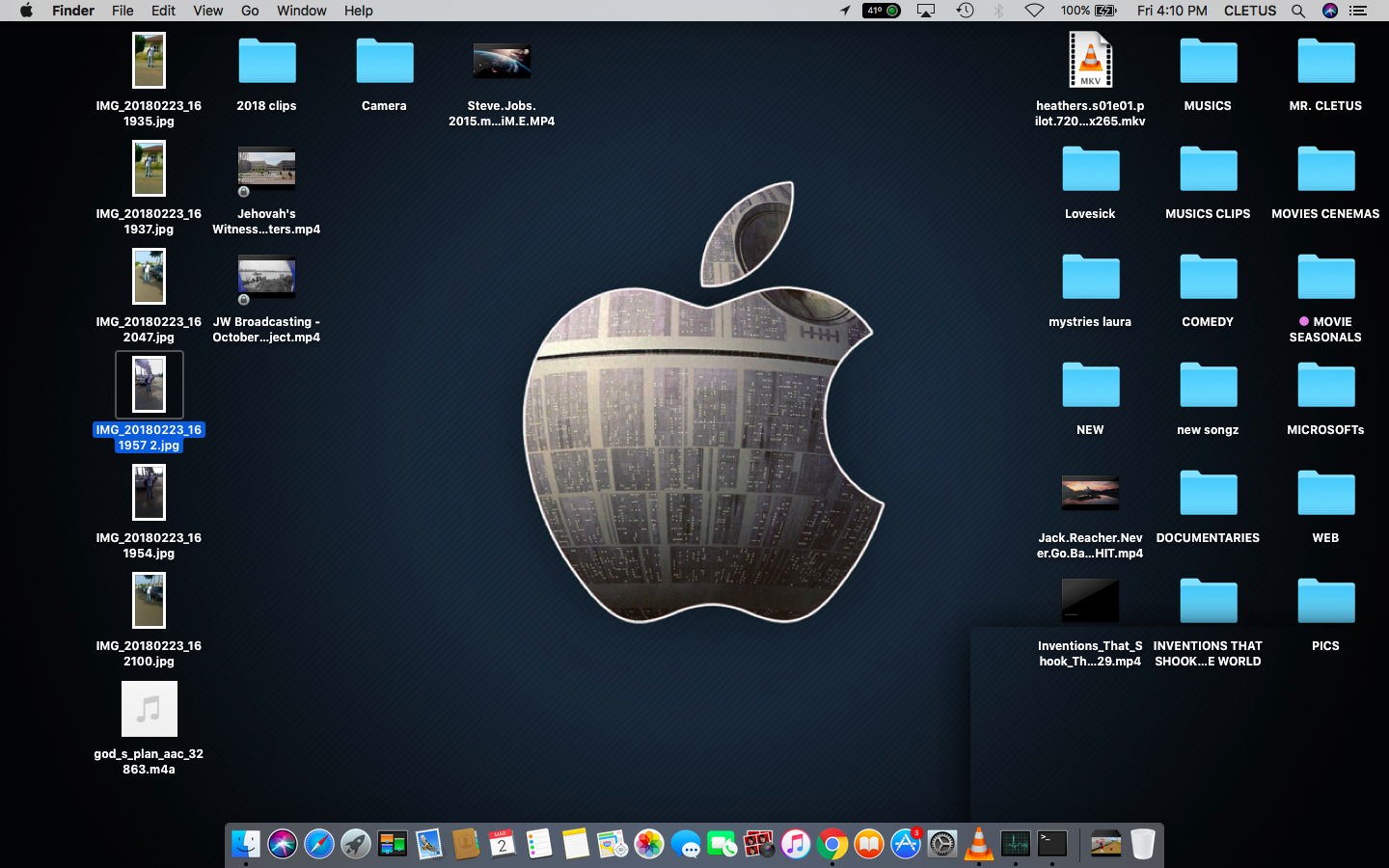Select the MOVIE SEASONALS folder
Viewport: 1389px width, 868px height.
(1326, 278)
